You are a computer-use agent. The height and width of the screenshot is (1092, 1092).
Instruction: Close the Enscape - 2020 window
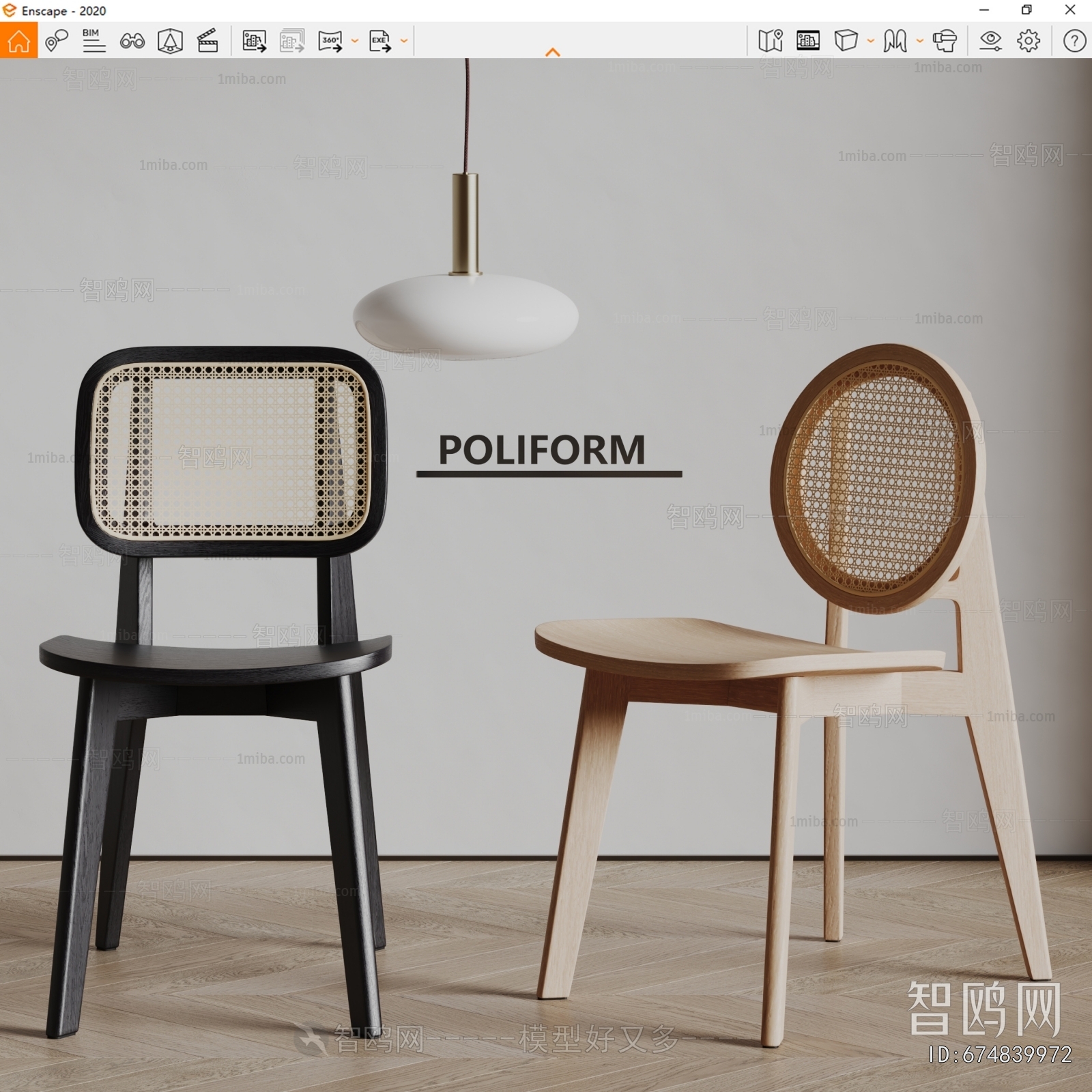(x=1070, y=10)
